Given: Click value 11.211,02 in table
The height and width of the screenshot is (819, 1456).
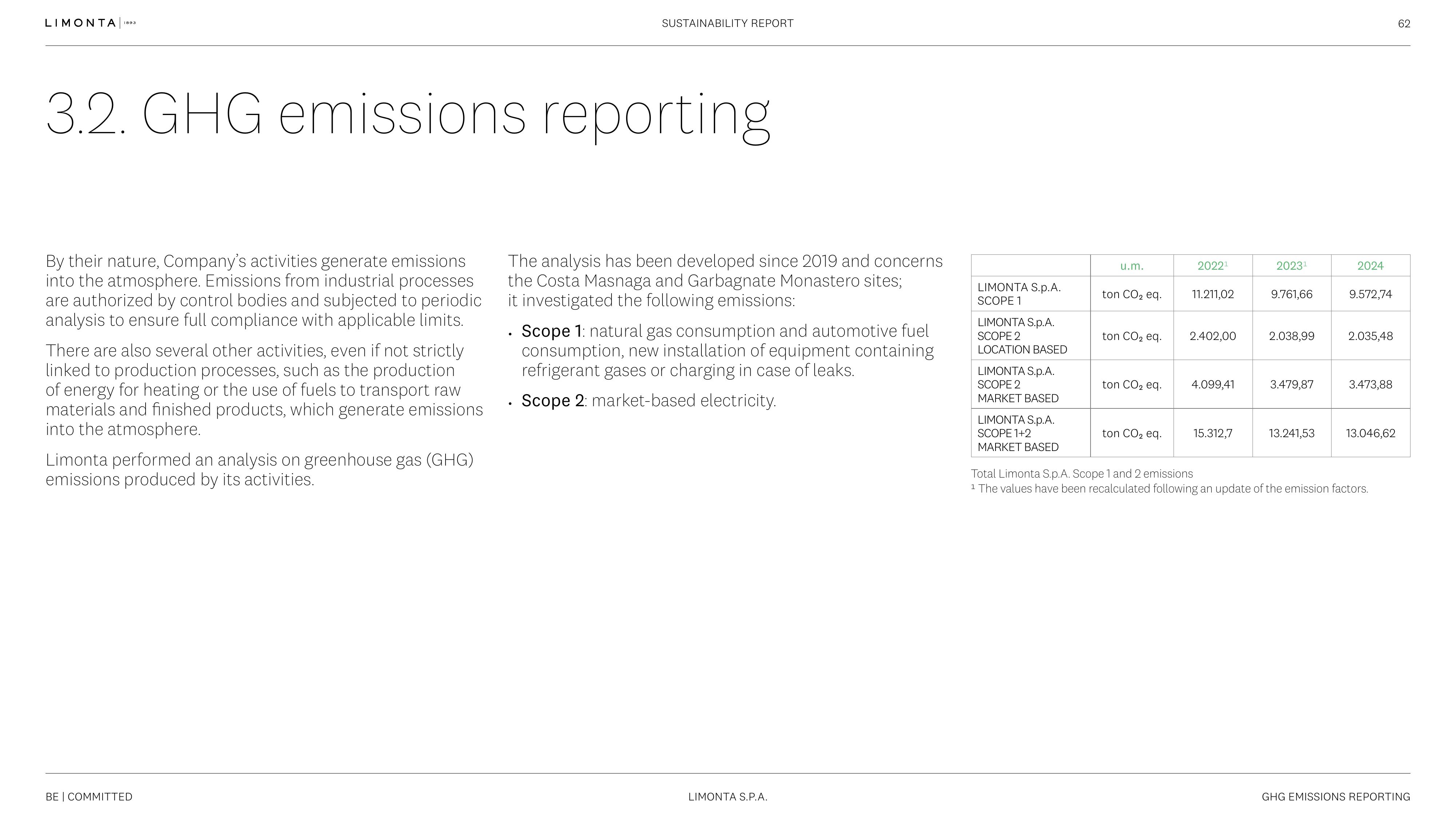Looking at the screenshot, I should click(1212, 294).
